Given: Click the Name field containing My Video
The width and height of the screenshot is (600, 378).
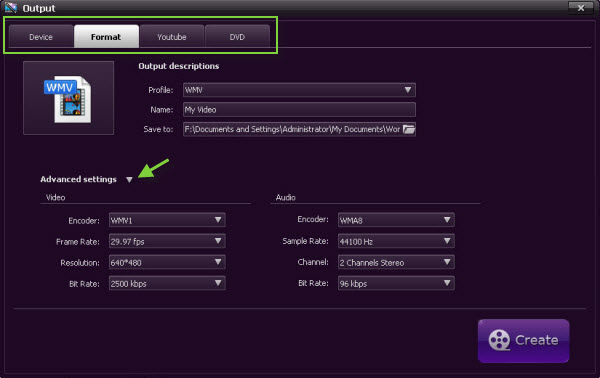Looking at the screenshot, I should (x=299, y=109).
